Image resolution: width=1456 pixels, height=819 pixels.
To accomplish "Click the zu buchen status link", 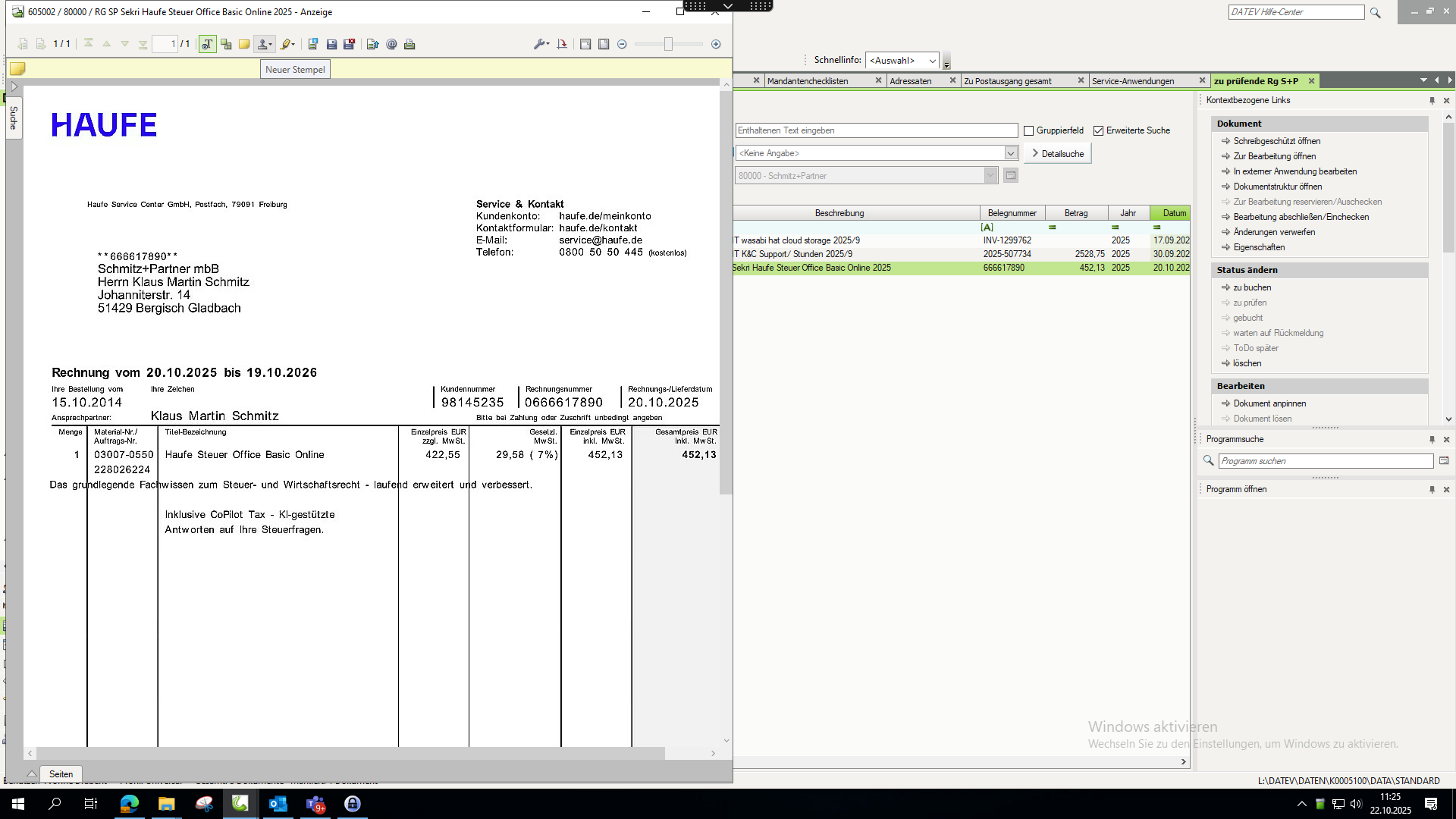I will pyautogui.click(x=1252, y=287).
